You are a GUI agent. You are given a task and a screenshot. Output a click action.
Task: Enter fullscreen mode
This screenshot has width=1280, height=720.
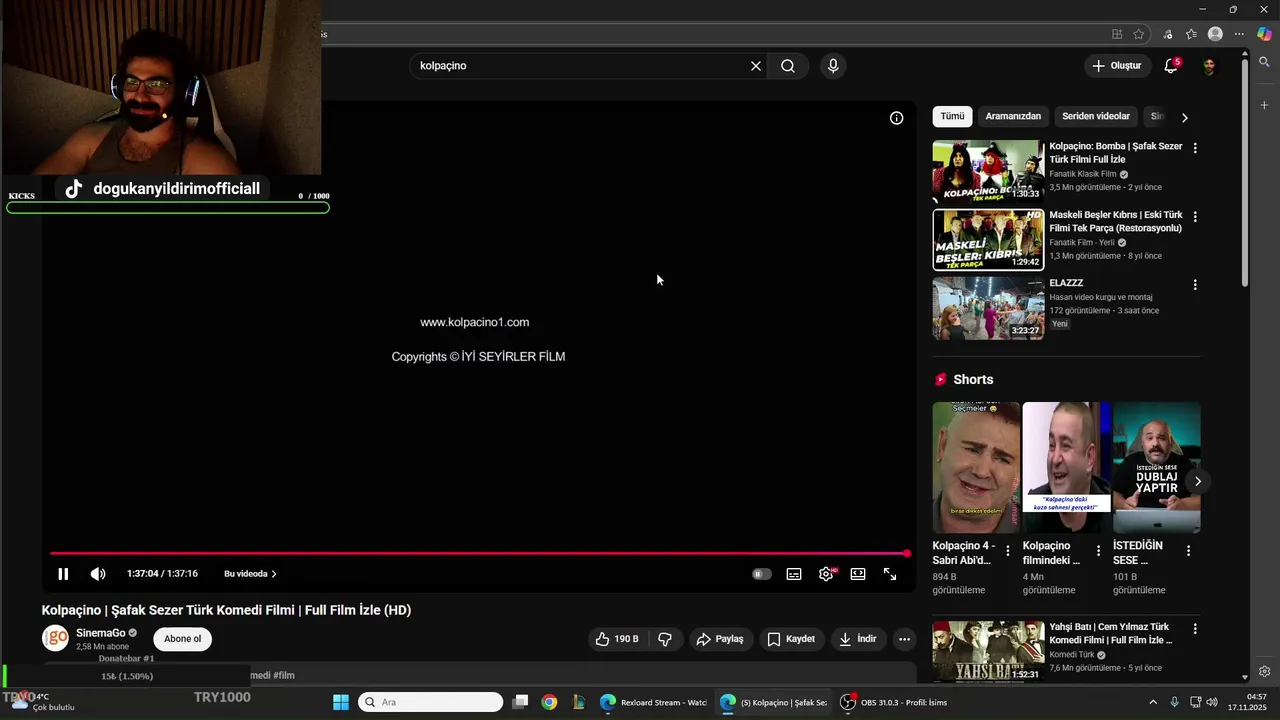[890, 574]
